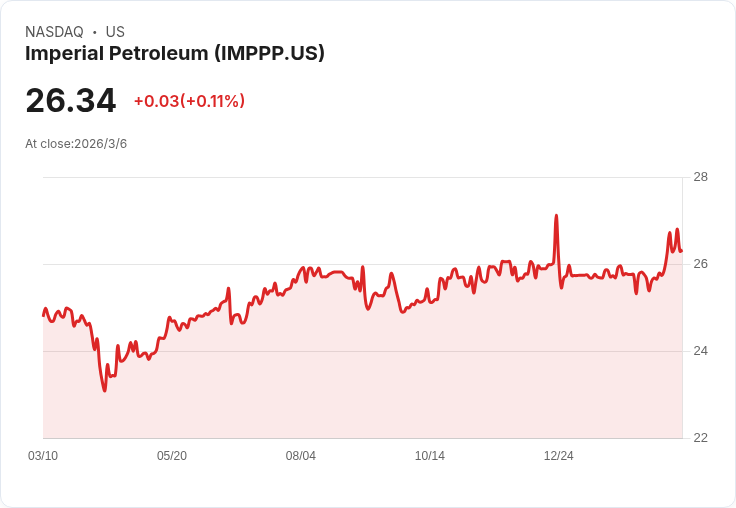Click the NASDAQ exchange label
Image resolution: width=736 pixels, height=508 pixels.
tap(54, 32)
